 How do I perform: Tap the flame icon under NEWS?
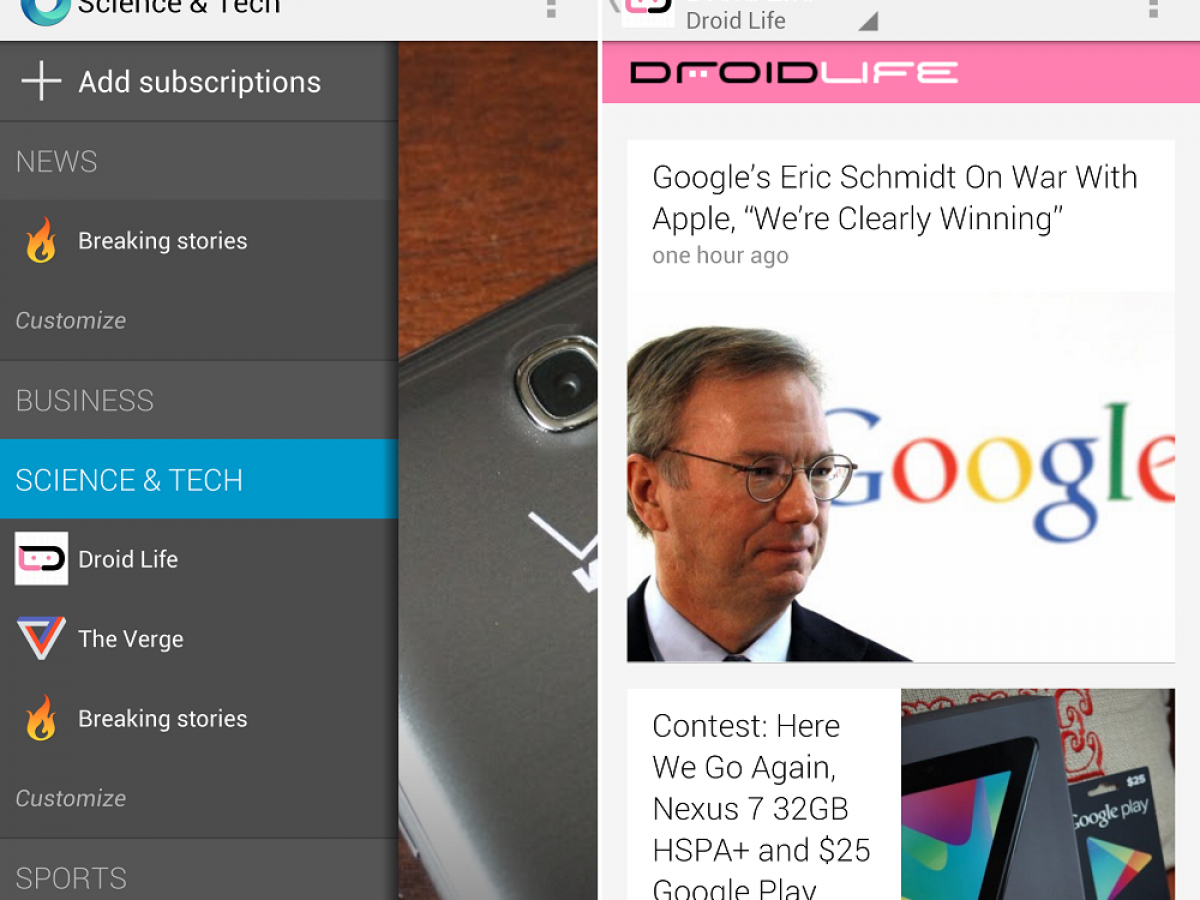[x=41, y=241]
